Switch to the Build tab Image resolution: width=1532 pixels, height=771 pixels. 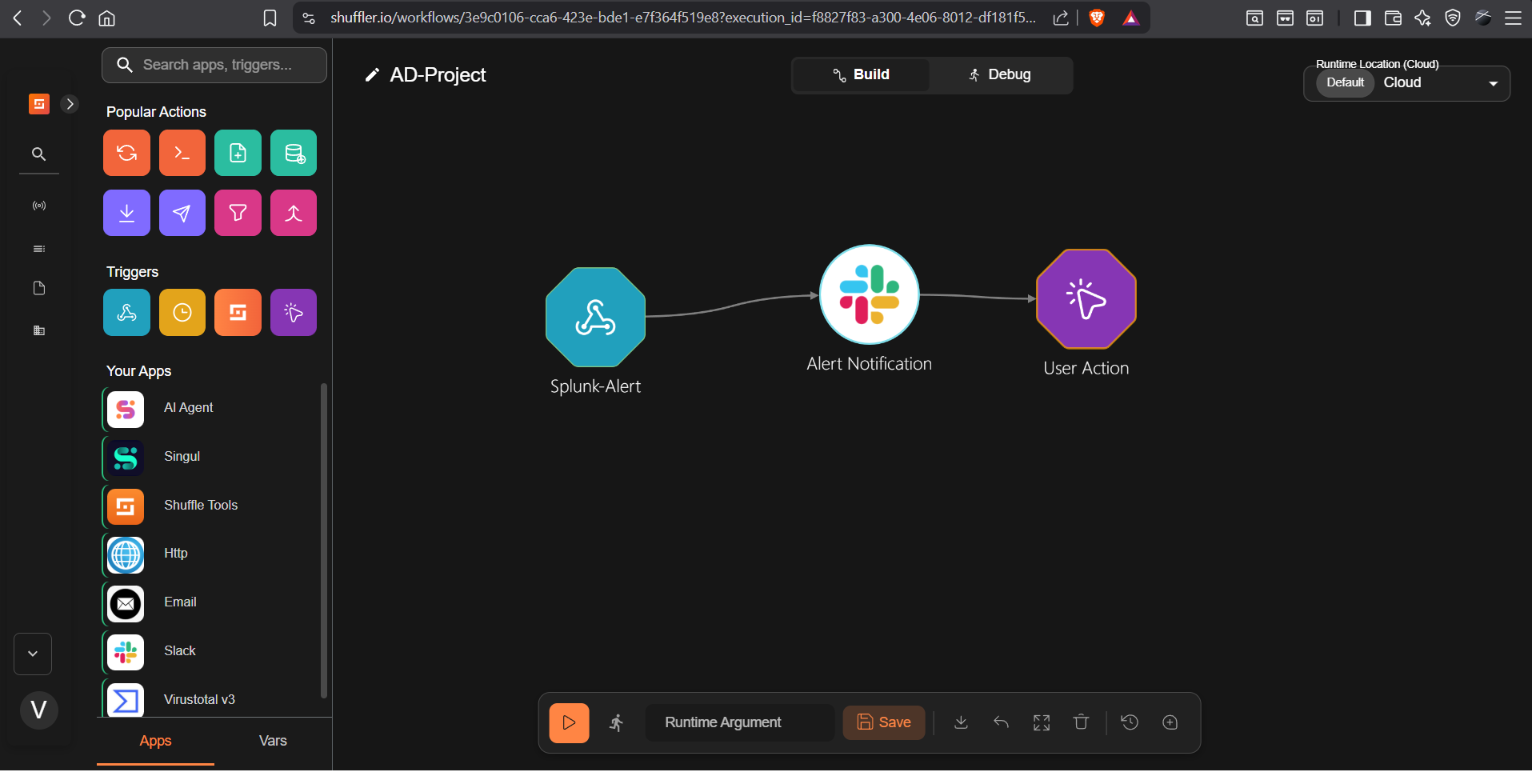tap(861, 75)
